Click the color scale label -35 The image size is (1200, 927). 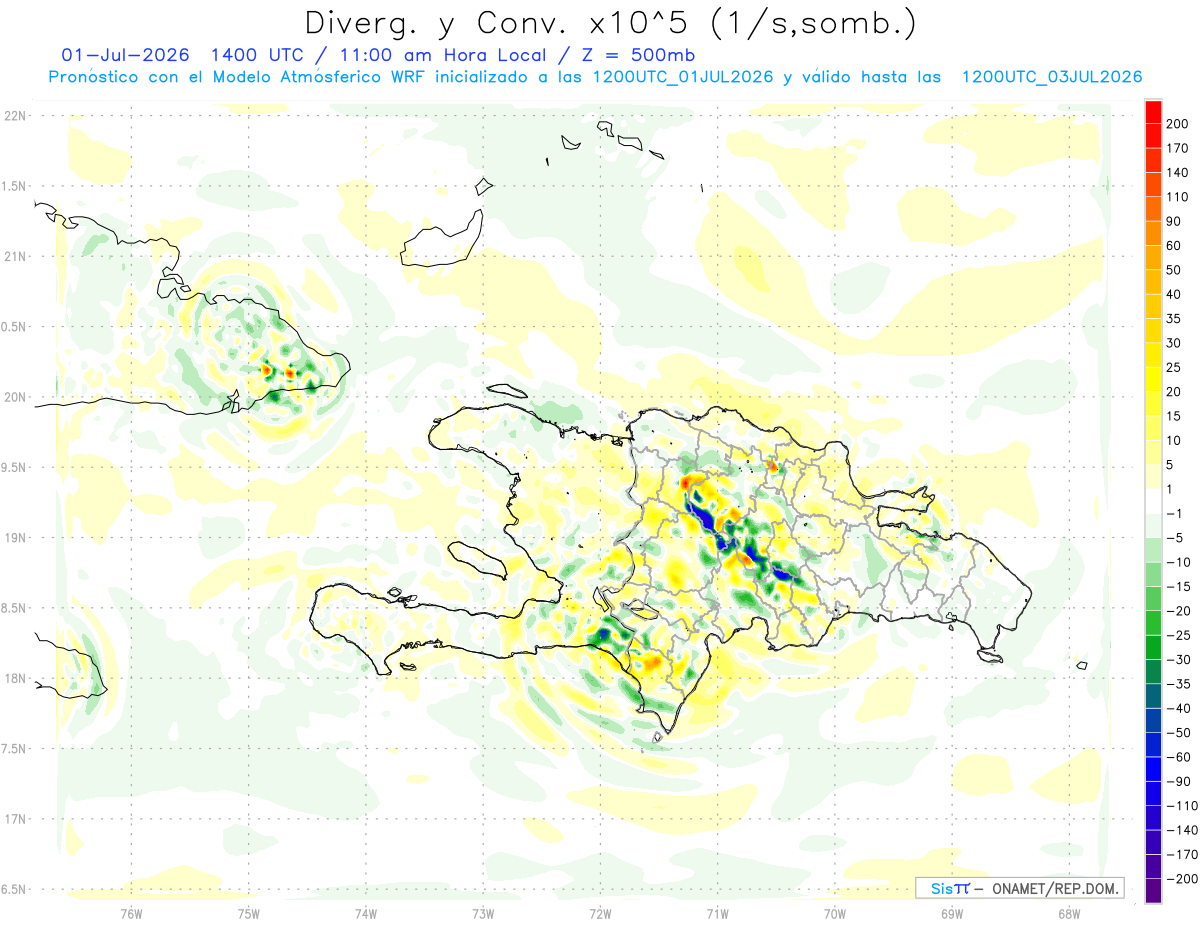click(1178, 684)
